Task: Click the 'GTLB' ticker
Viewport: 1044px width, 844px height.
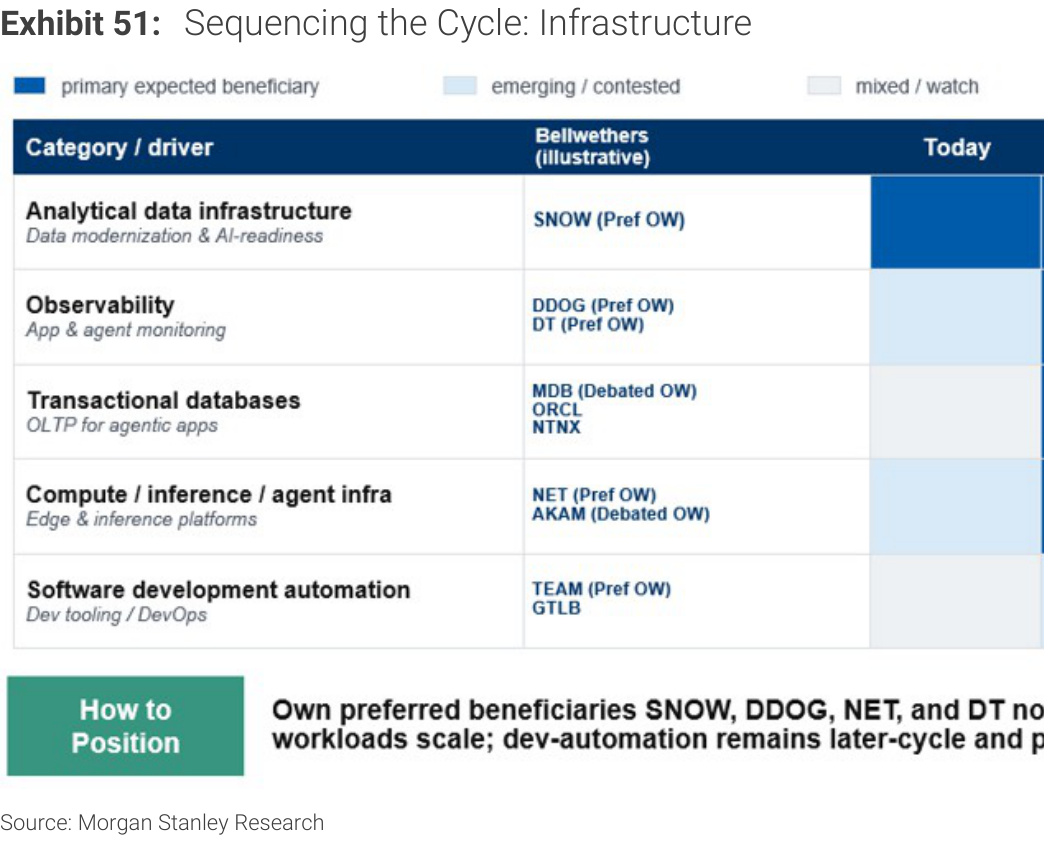Action: 556,608
